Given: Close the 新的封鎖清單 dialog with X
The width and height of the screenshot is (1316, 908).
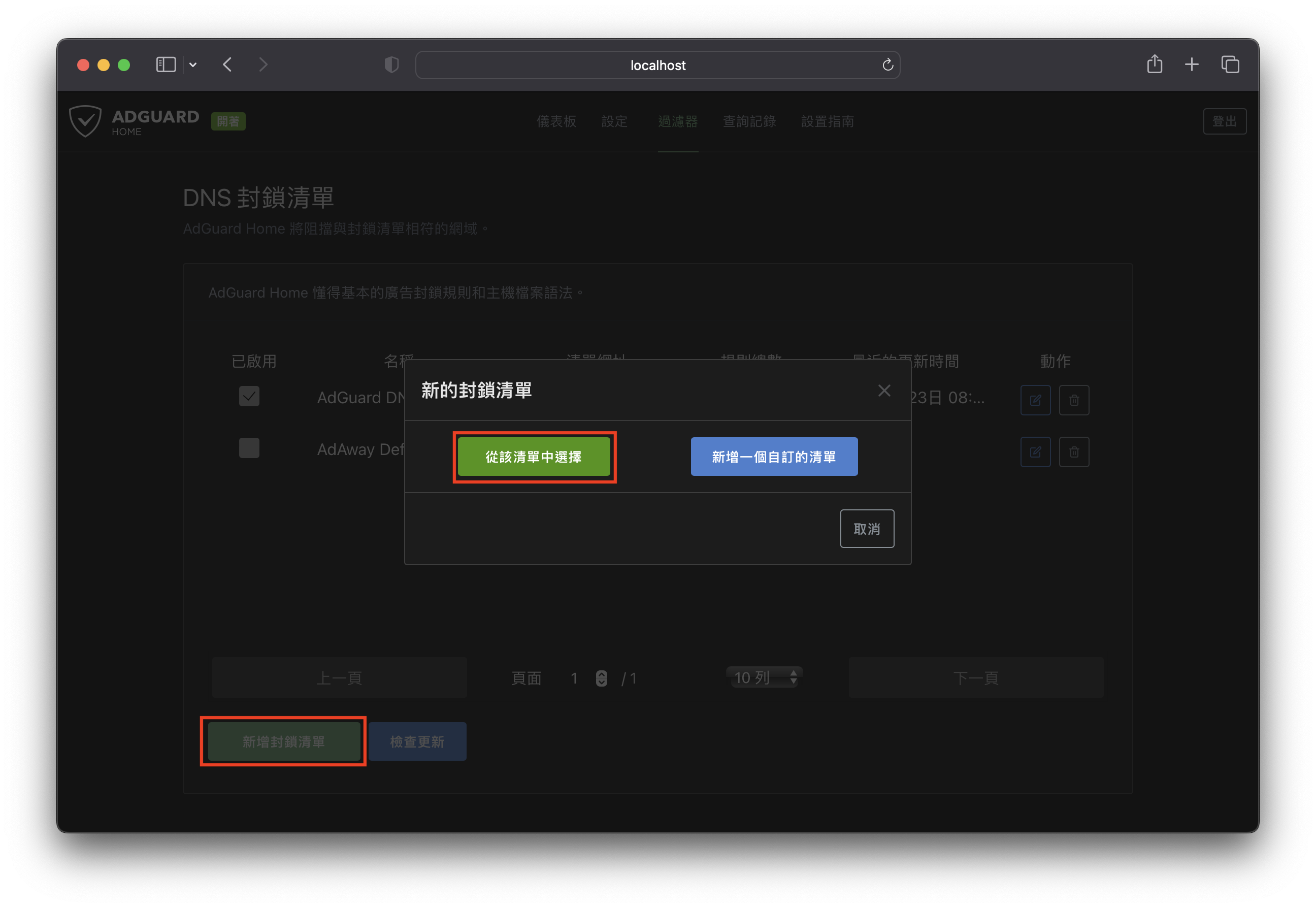Looking at the screenshot, I should click(883, 391).
